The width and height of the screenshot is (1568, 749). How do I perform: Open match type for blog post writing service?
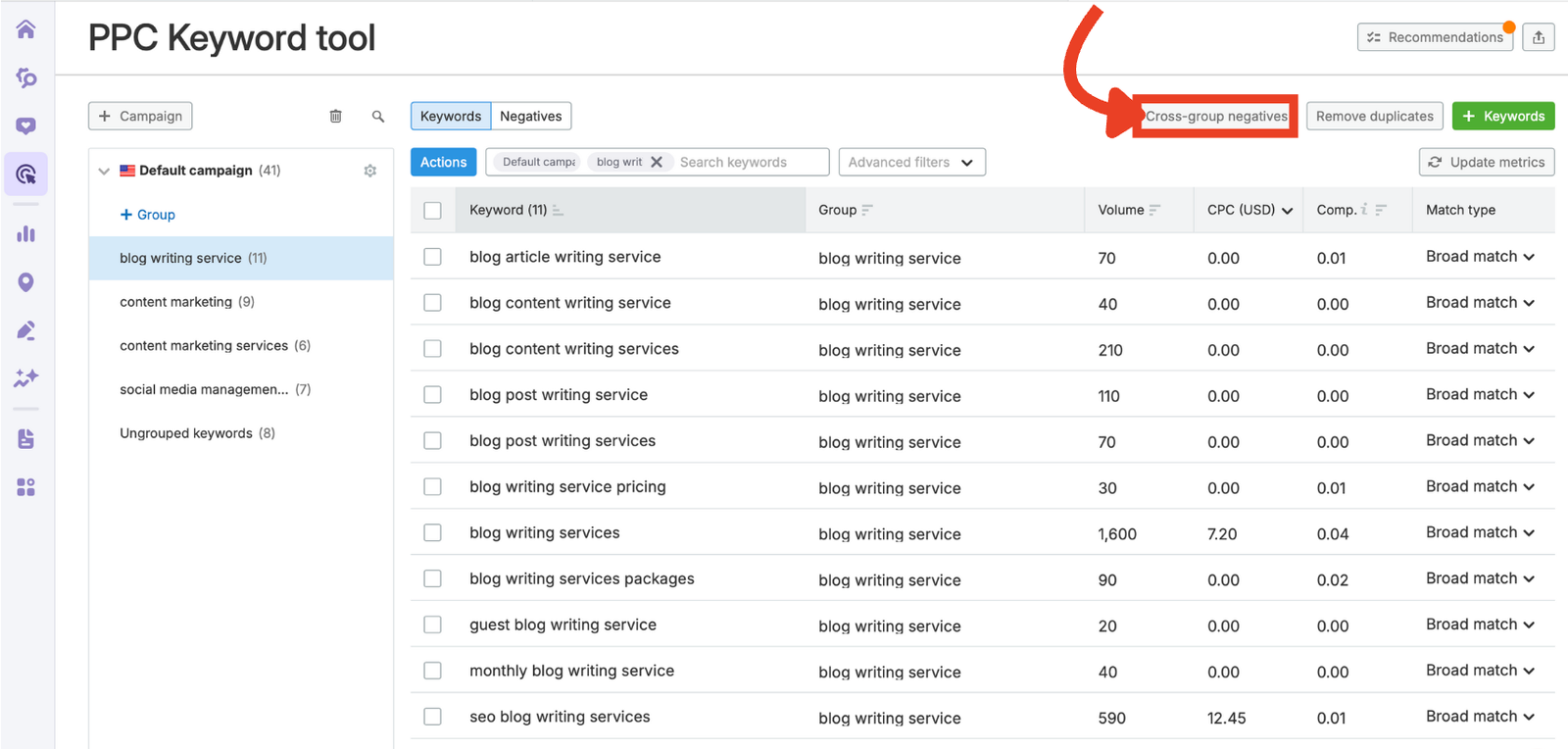pos(1480,395)
